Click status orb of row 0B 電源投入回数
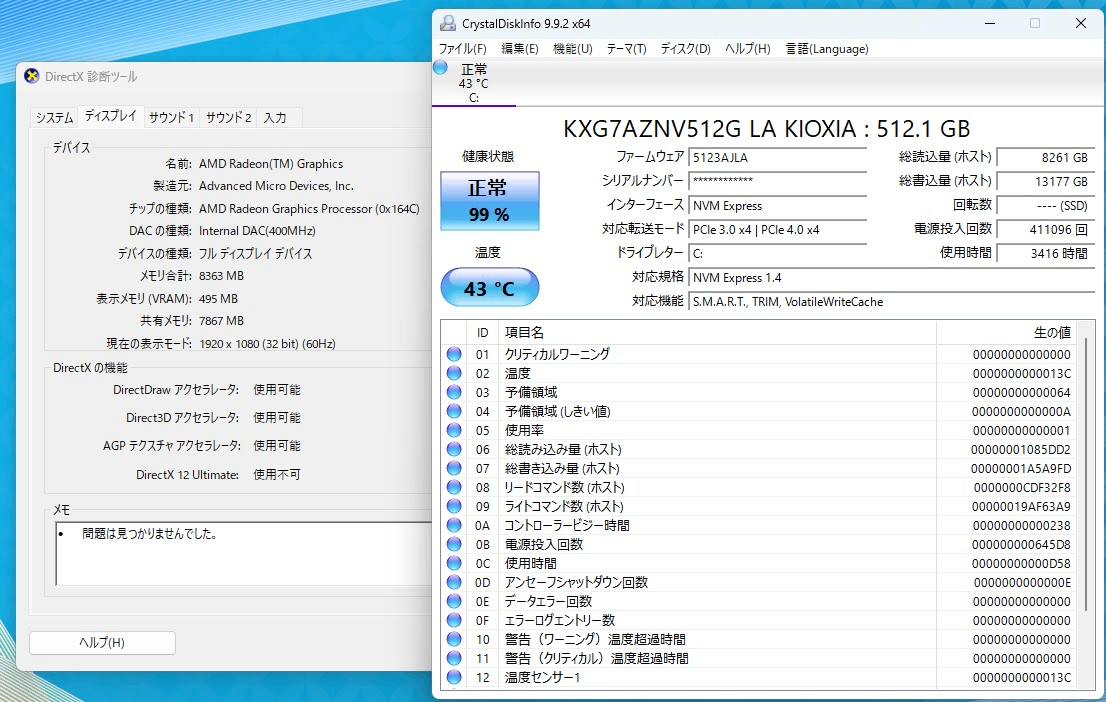 click(x=454, y=545)
